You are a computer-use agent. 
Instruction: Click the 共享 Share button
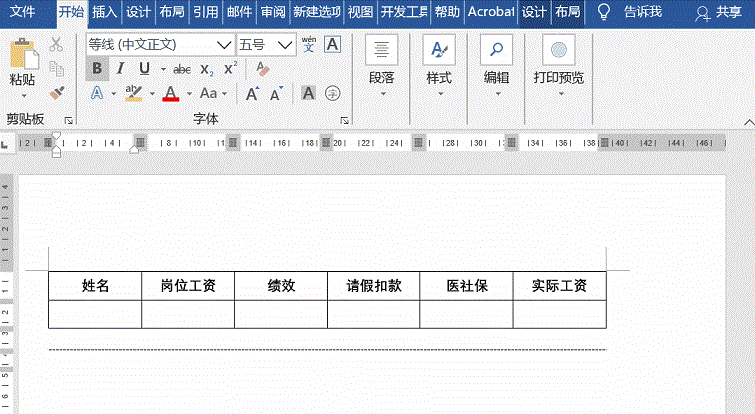(x=718, y=13)
